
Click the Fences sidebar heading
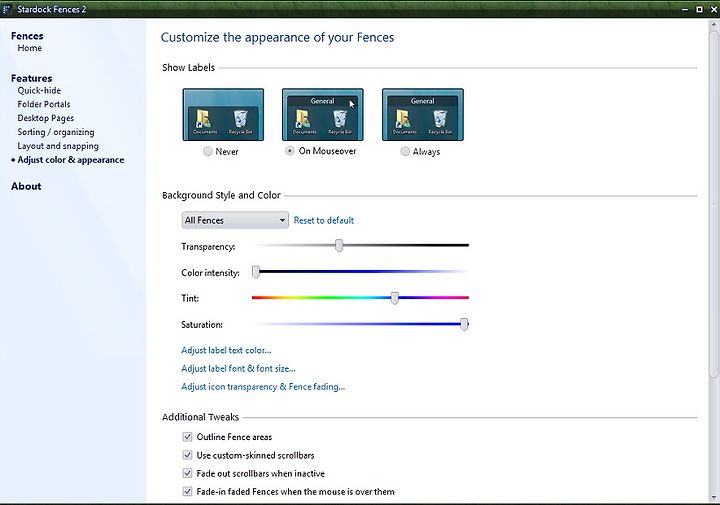point(27,36)
